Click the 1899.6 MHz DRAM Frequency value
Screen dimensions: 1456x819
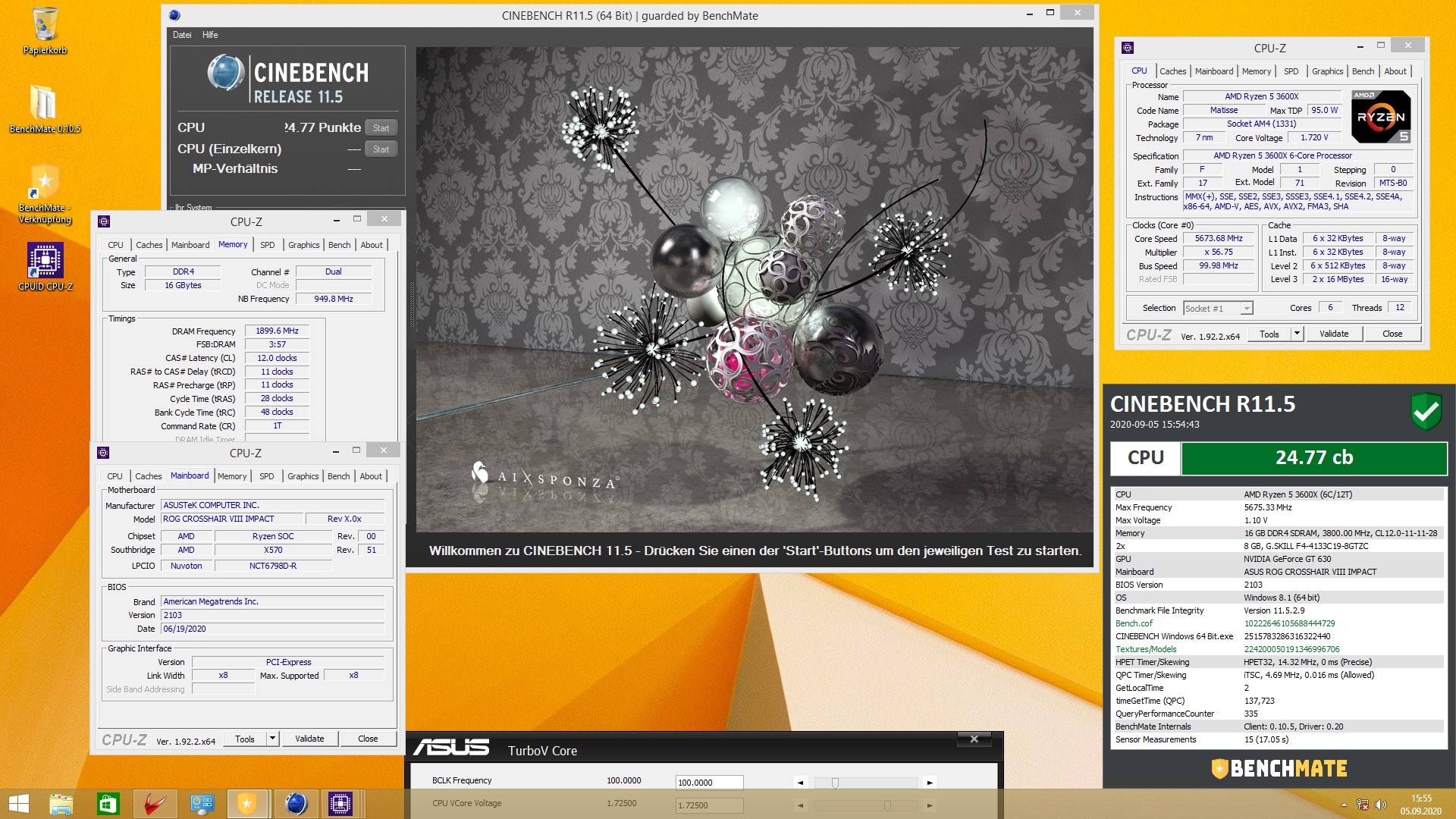[277, 331]
